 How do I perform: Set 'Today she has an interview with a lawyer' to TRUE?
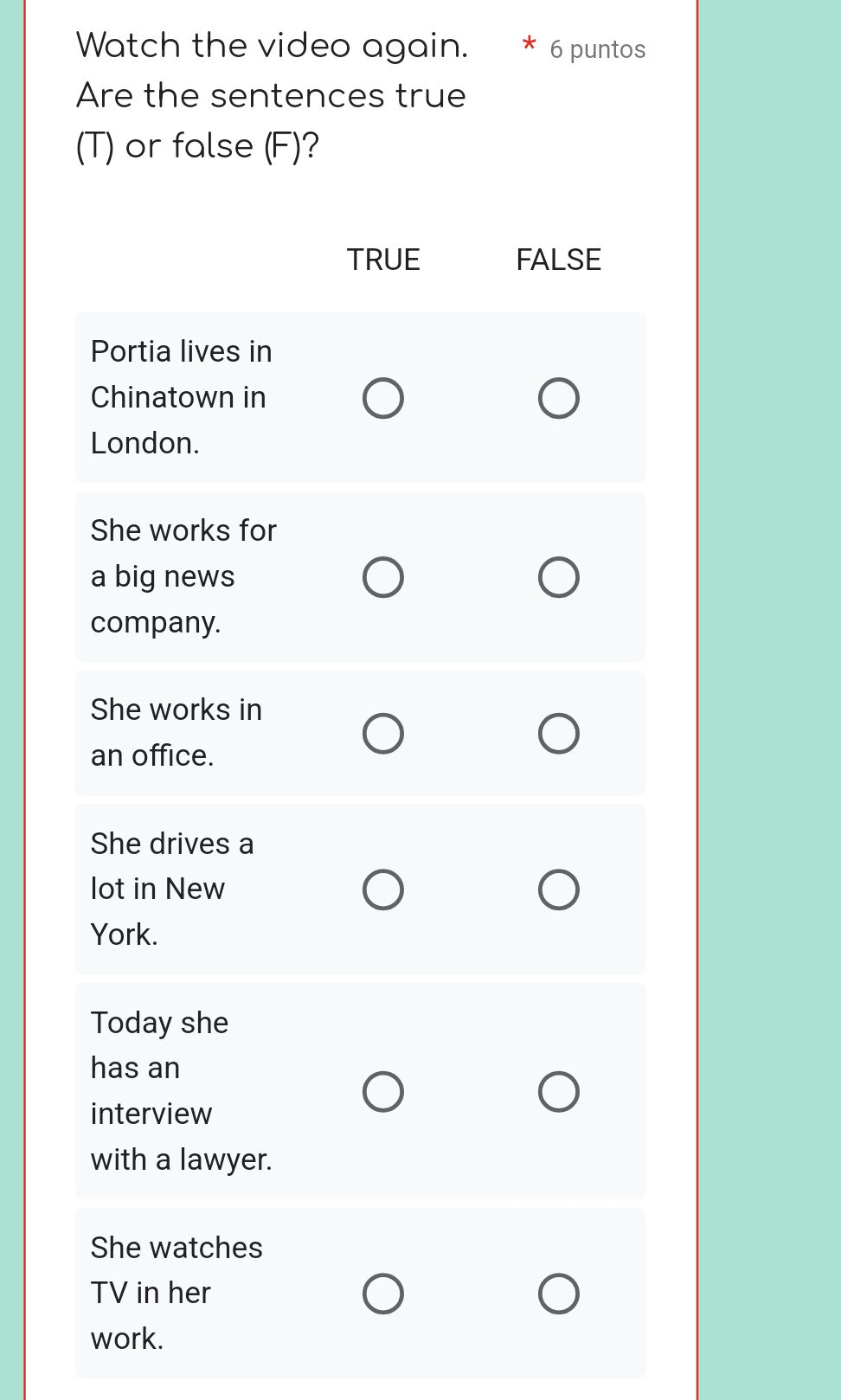(382, 1091)
